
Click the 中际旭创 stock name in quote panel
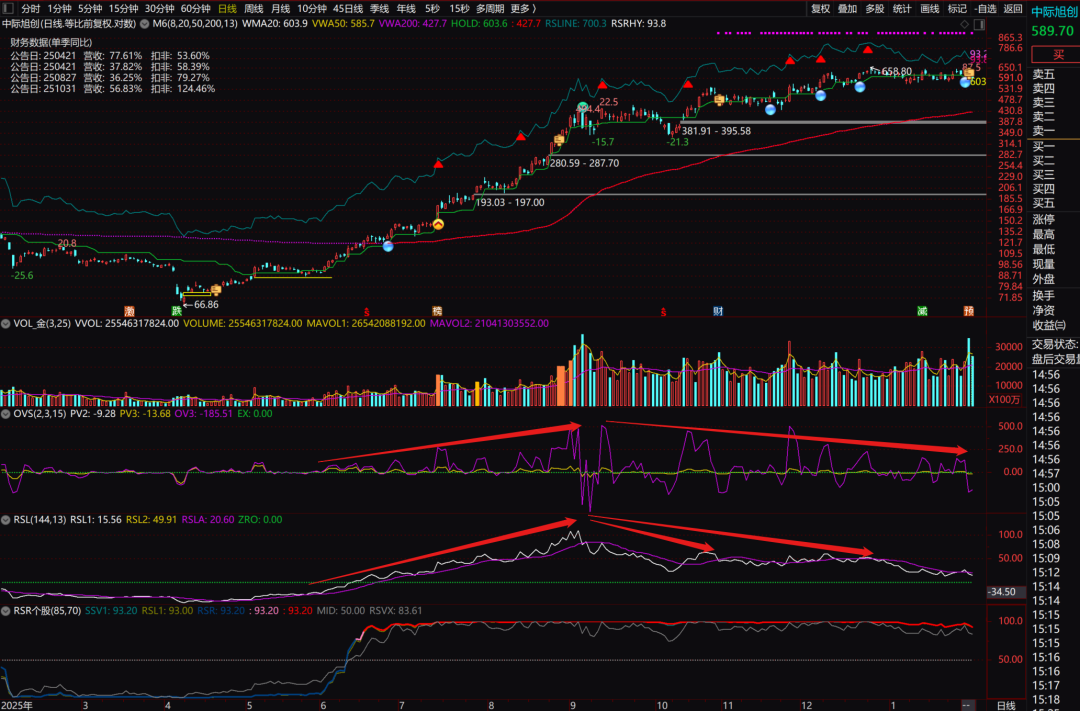pyautogui.click(x=1055, y=12)
